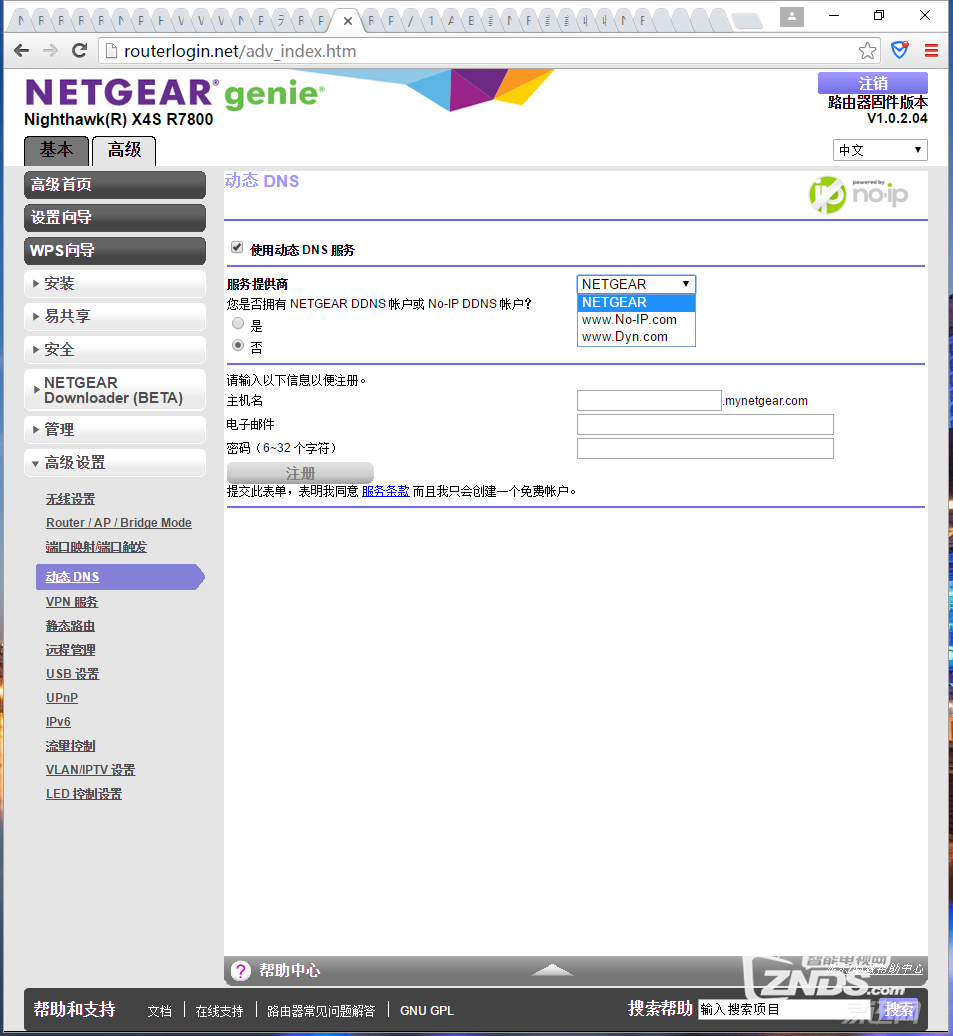Open the LED 控制设置 link
The width and height of the screenshot is (953, 1036).
coord(83,794)
